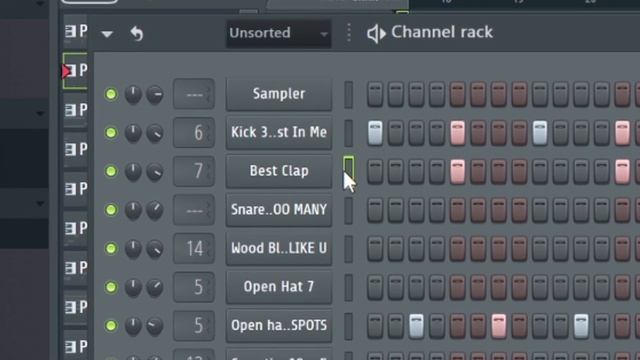Enable step 1 of the Wood Bl..LIKE U channel

[x=375, y=248]
